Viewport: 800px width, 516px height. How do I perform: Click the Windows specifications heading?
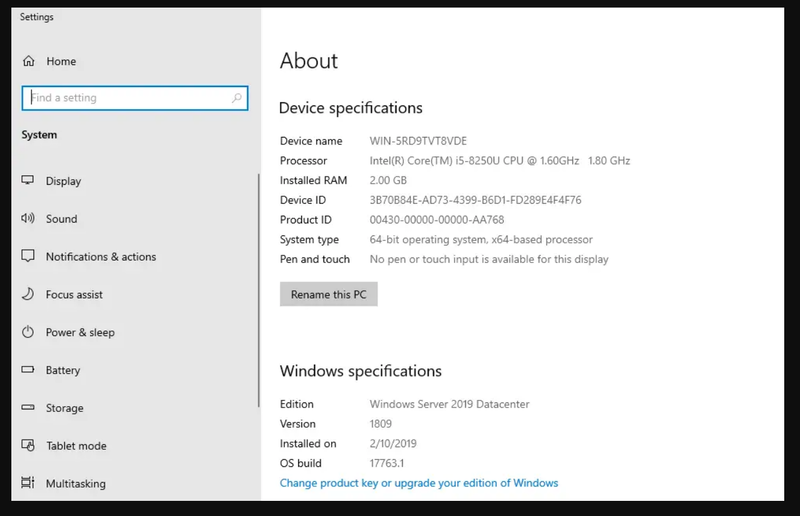coord(361,371)
